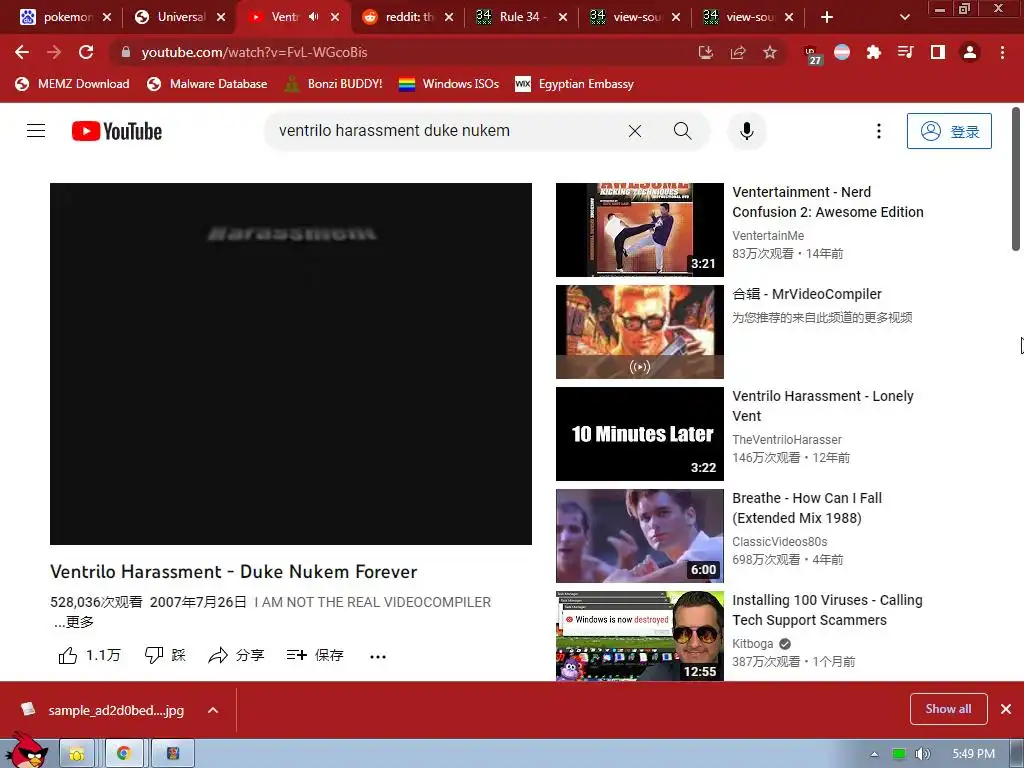Viewport: 1024px width, 768px height.
Task: Open system volume tray icon
Action: [x=922, y=754]
